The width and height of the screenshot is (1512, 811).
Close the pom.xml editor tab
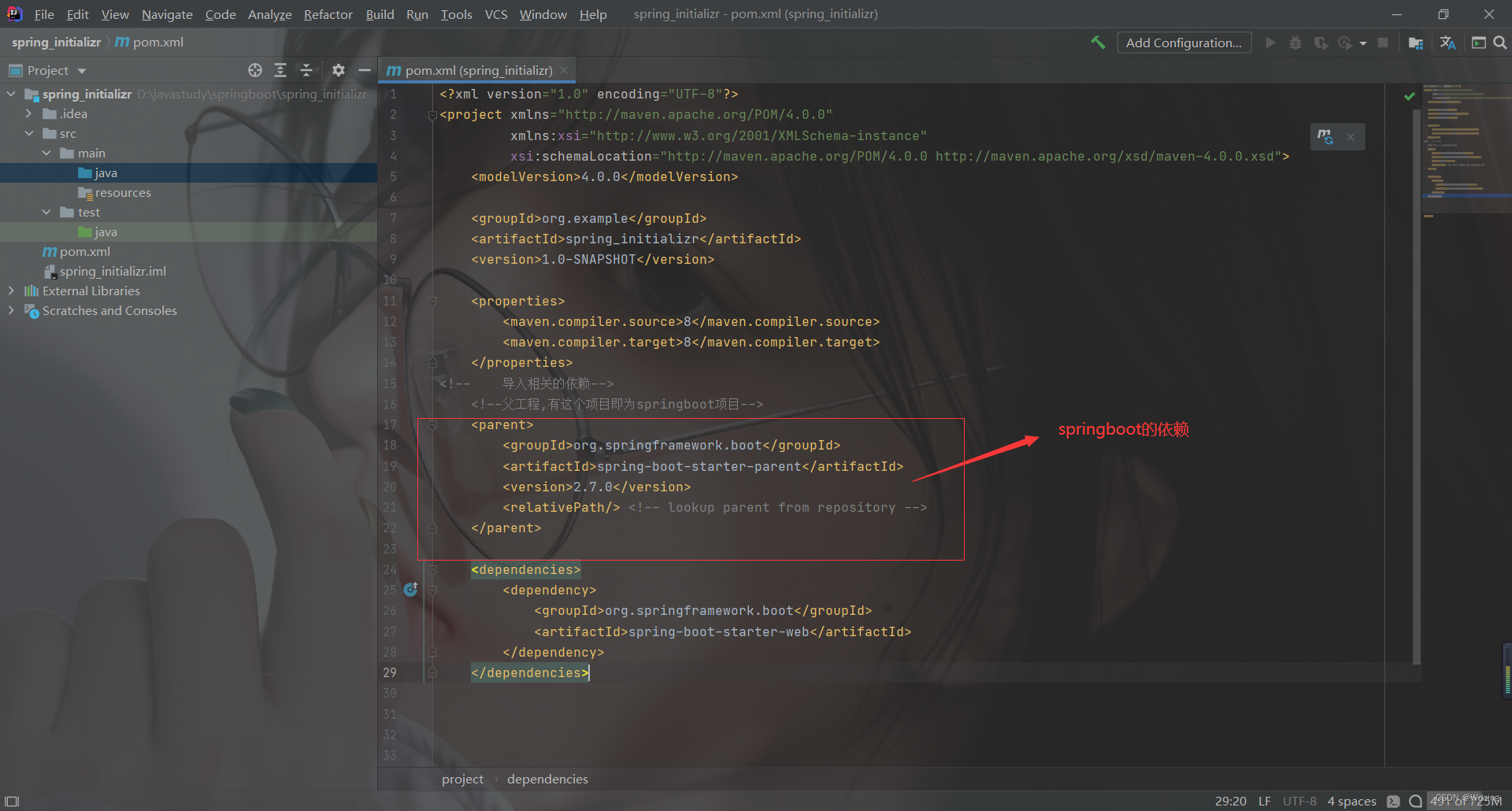[x=564, y=70]
